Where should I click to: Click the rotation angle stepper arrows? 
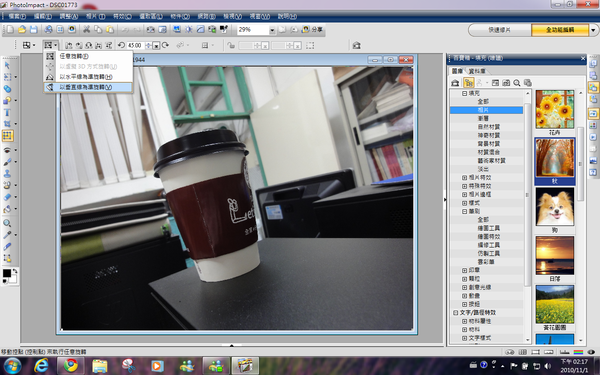(x=148, y=46)
